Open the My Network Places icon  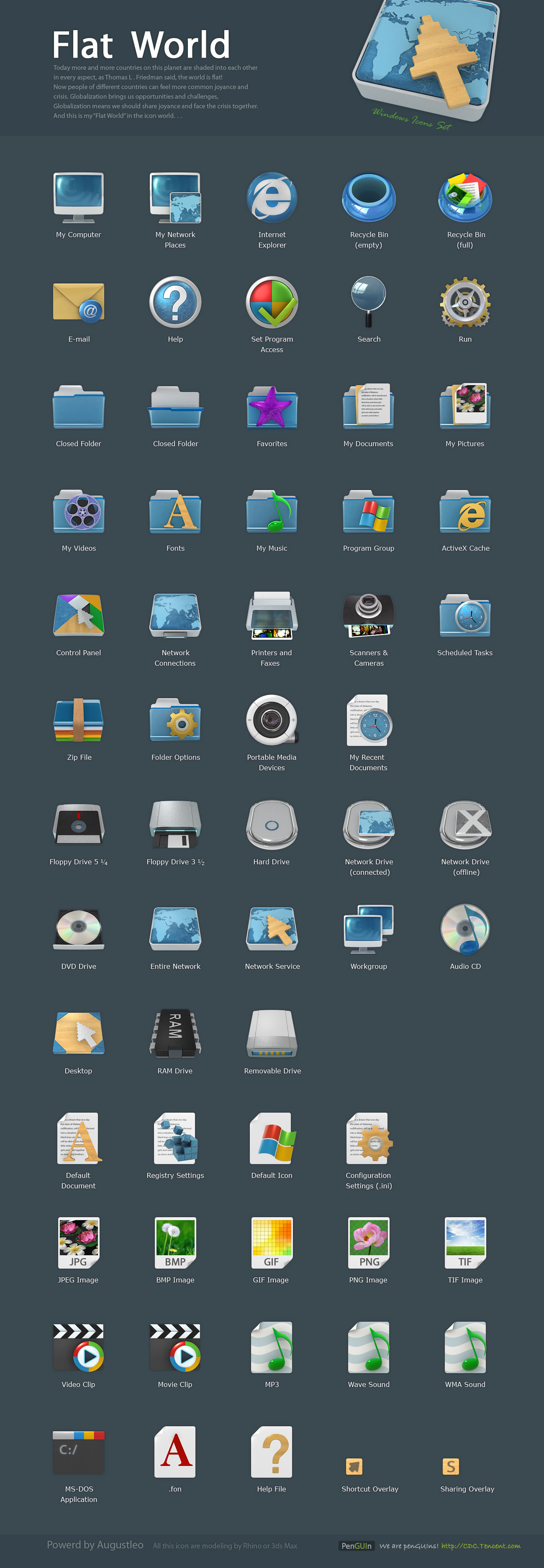point(175,198)
